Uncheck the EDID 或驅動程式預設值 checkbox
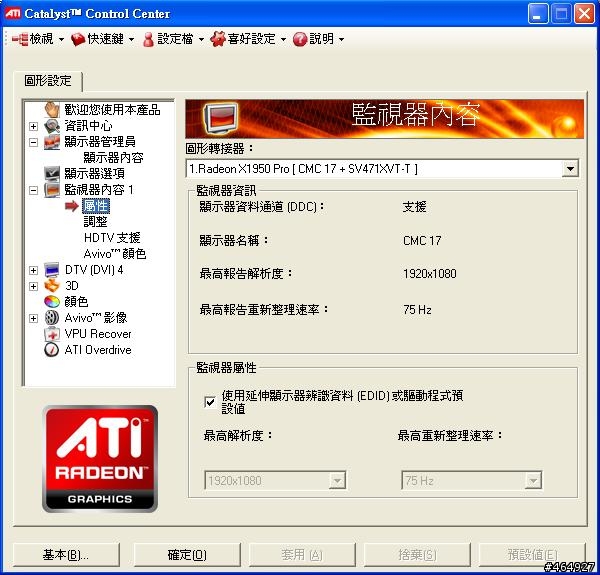 click(210, 402)
